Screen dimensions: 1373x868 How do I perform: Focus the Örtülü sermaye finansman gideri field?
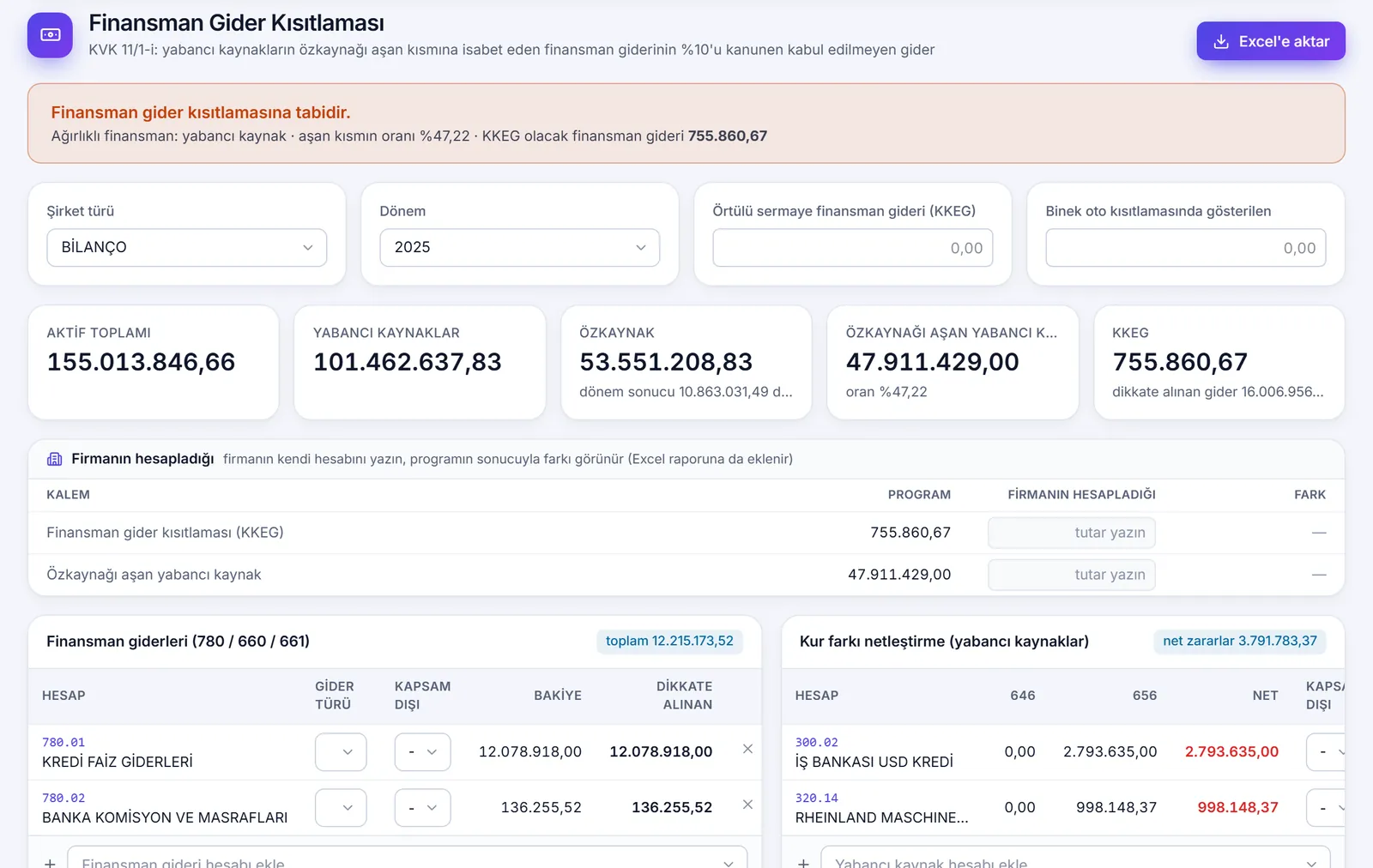click(853, 248)
